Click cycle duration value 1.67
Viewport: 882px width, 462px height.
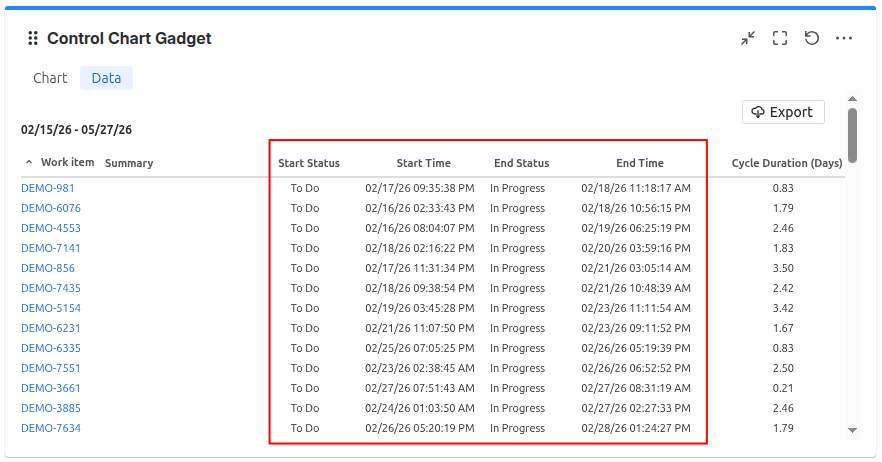tap(783, 328)
